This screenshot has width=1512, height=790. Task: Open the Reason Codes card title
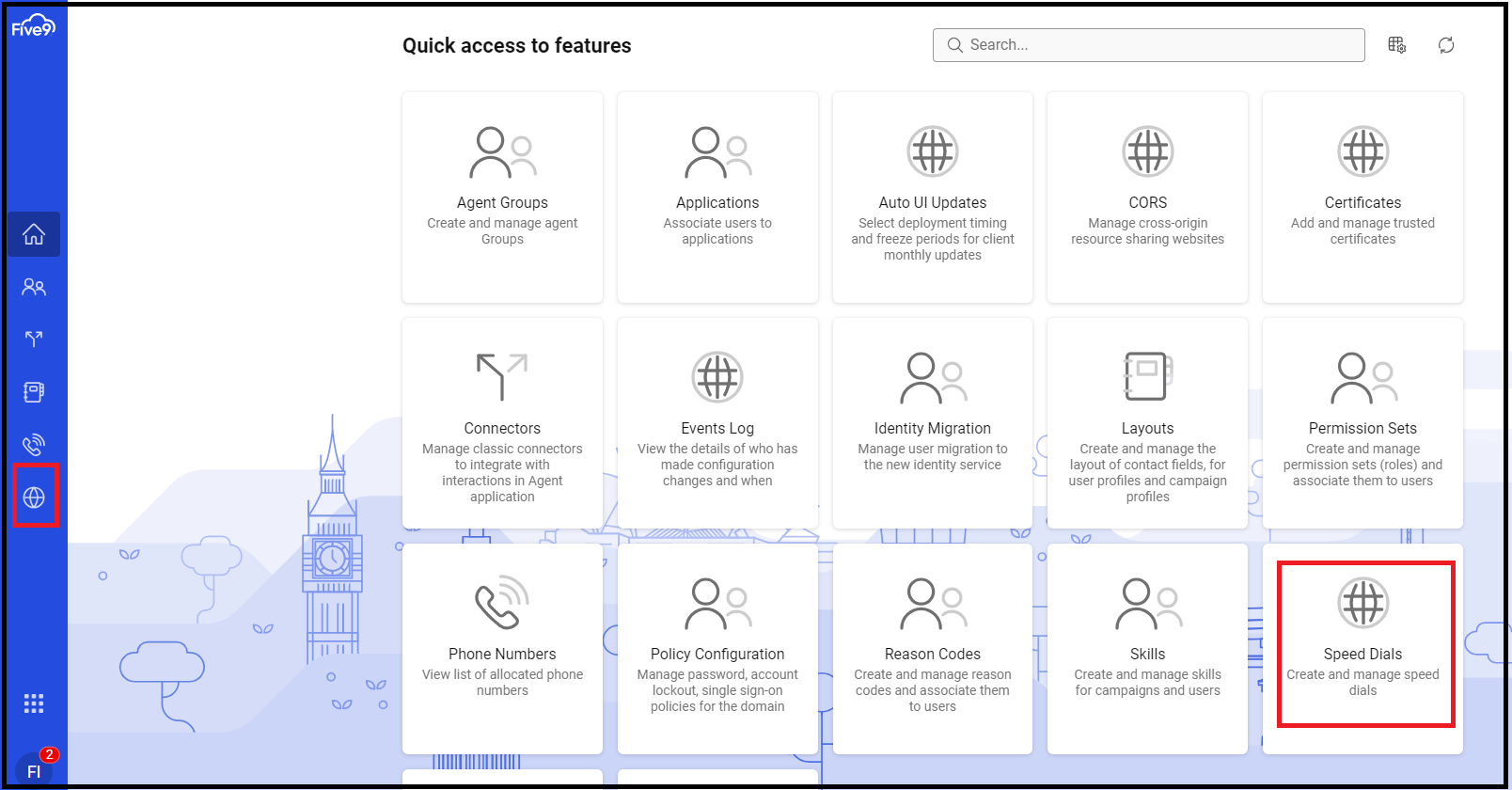[933, 654]
